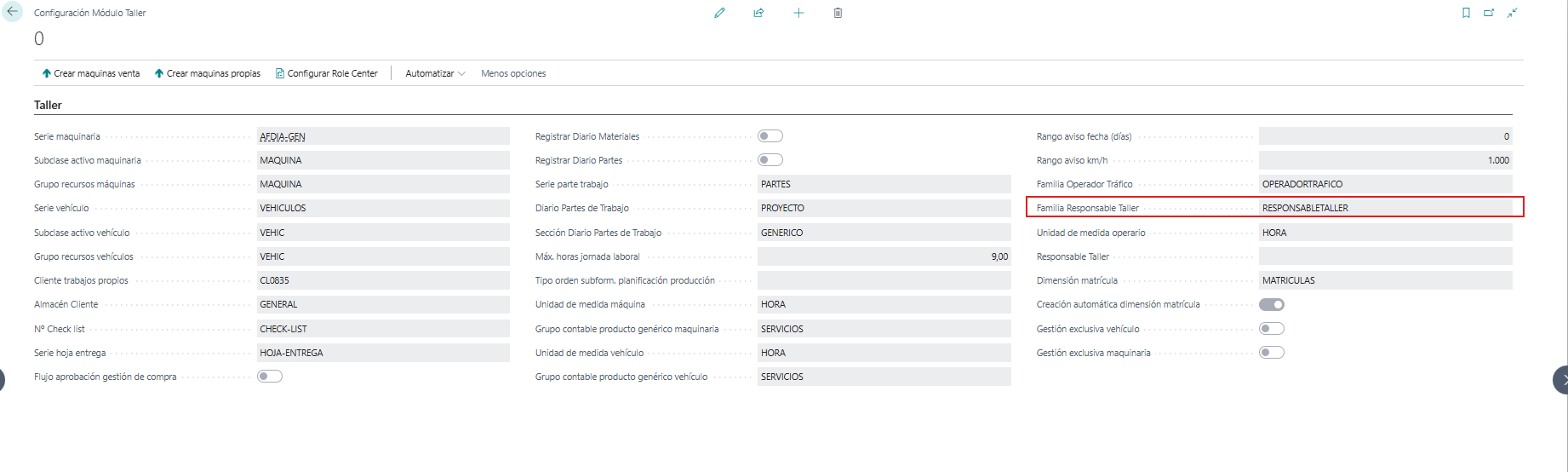1568x472 pixels.
Task: Click Menos opciones link
Action: [x=513, y=73]
